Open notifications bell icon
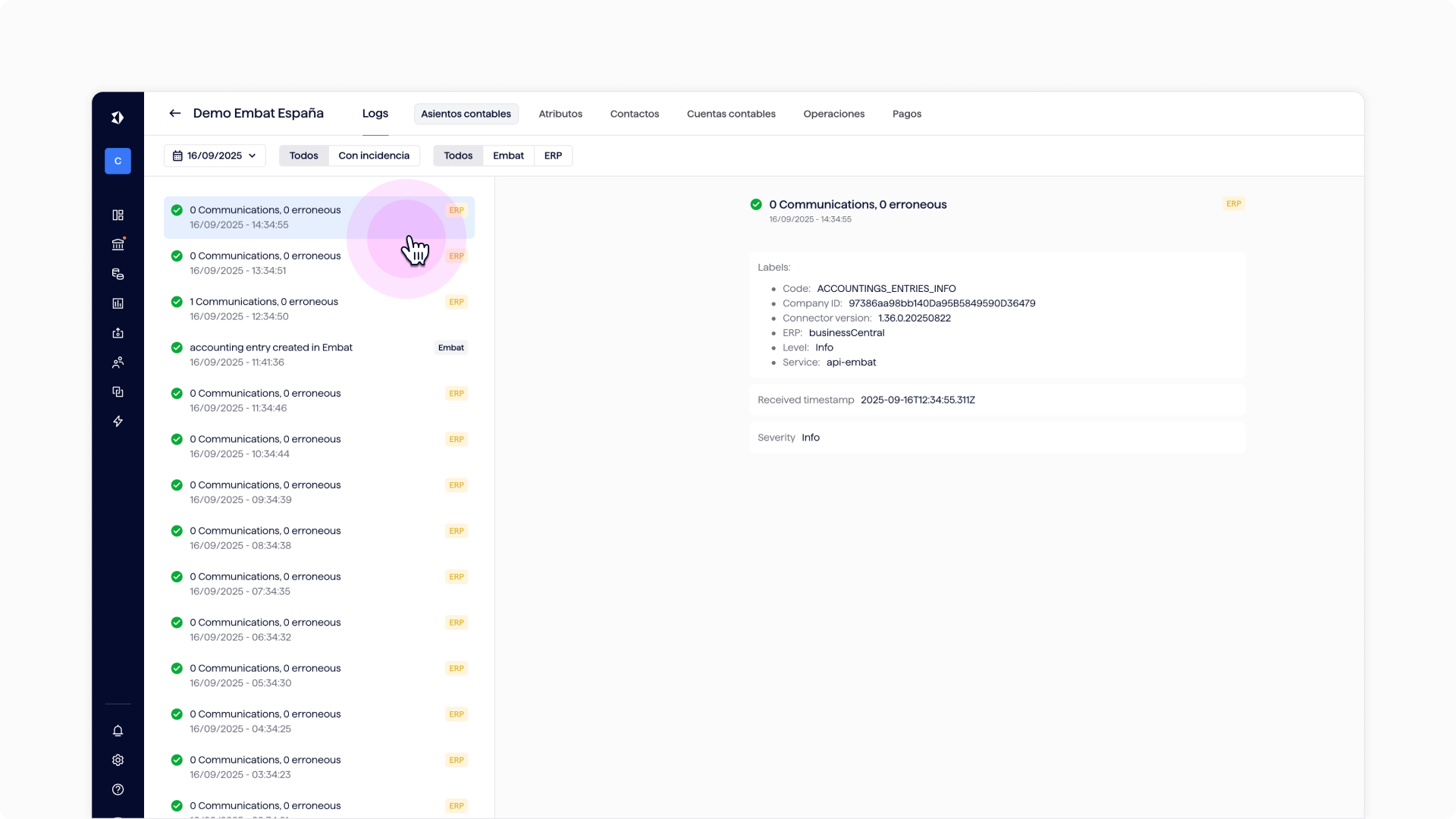This screenshot has width=1456, height=819. [x=118, y=731]
